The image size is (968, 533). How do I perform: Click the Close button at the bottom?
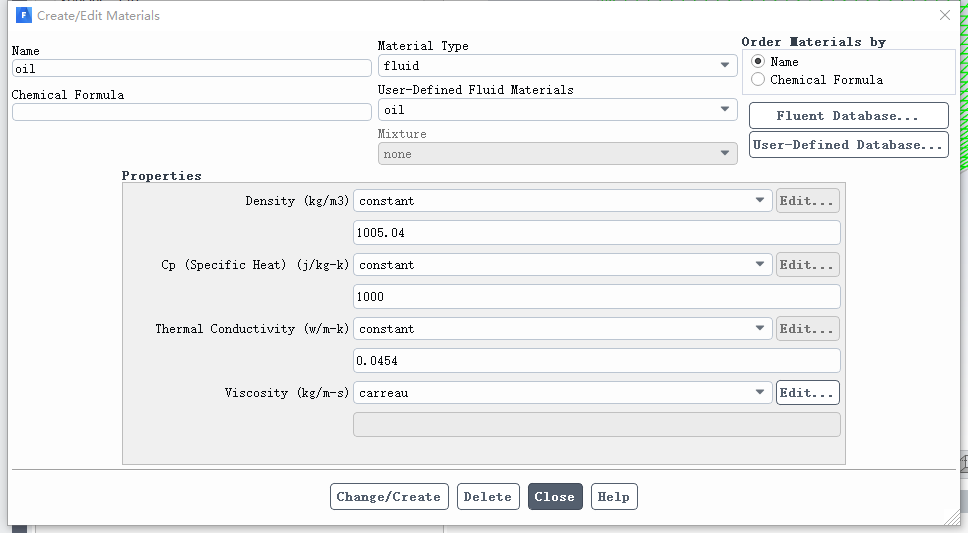coord(554,497)
